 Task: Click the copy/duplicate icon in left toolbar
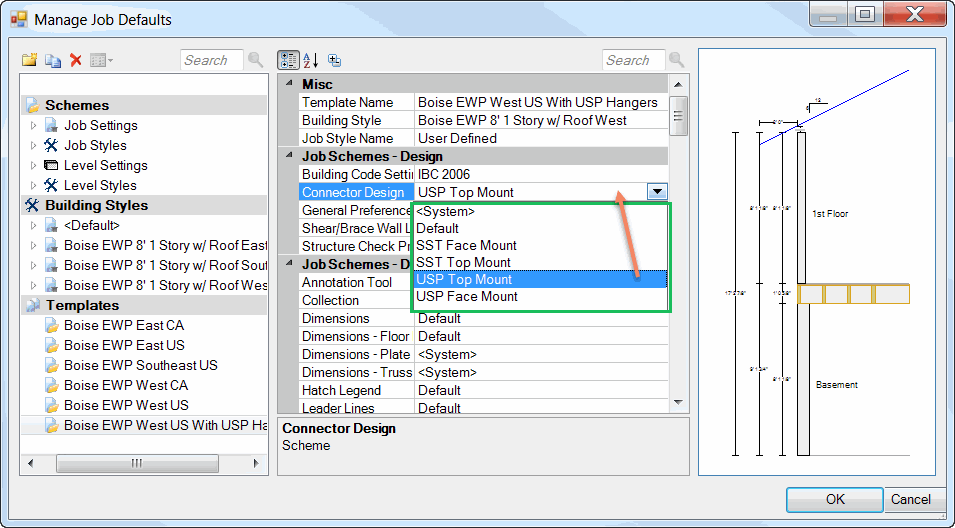coord(53,60)
